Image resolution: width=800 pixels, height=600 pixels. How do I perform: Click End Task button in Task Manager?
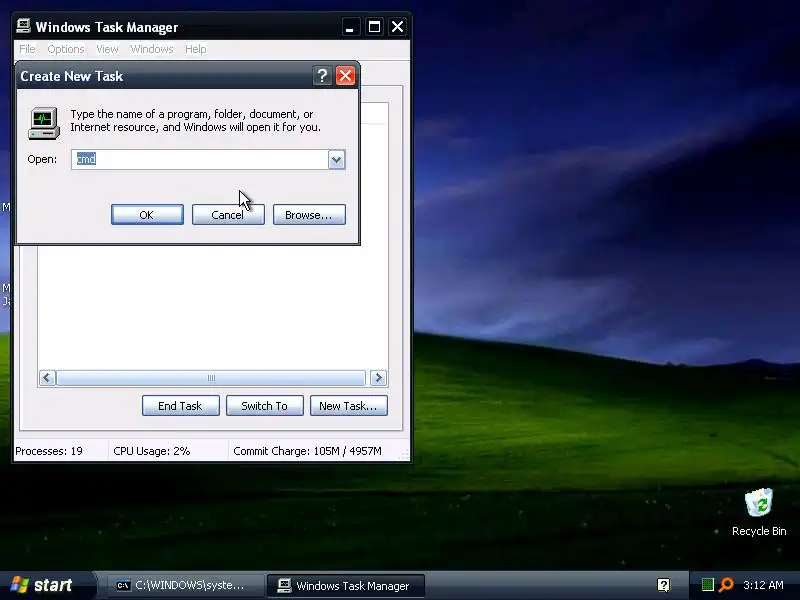181,406
